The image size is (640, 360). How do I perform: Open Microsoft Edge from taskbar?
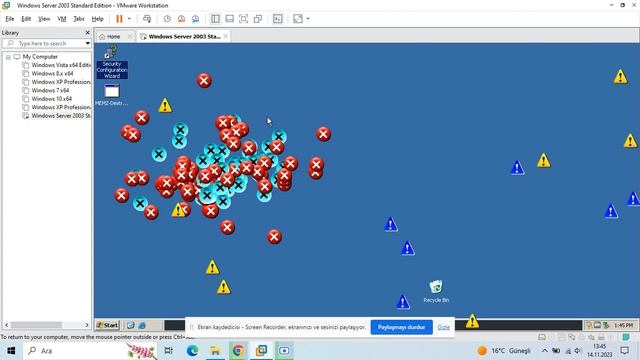192,351
